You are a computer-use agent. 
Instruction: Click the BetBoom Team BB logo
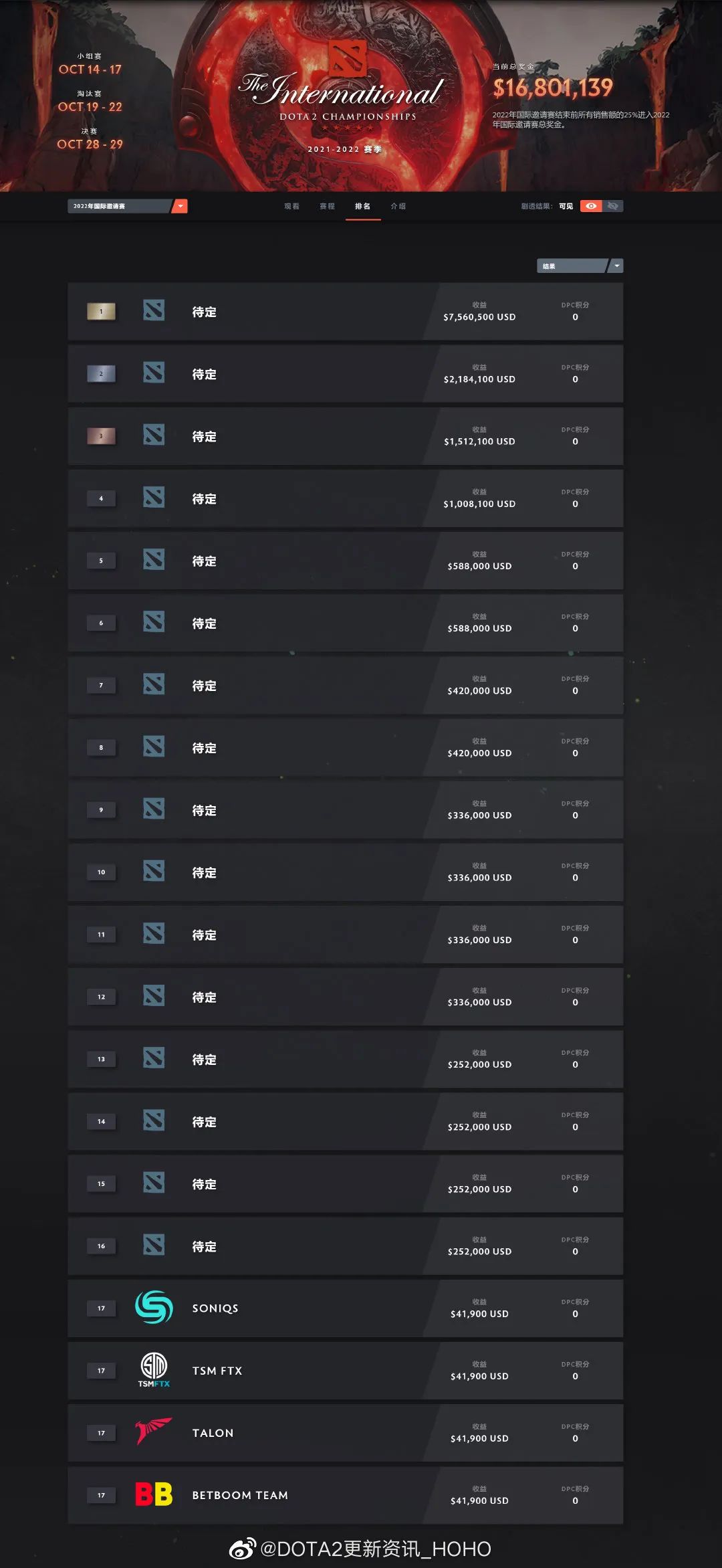click(154, 1494)
